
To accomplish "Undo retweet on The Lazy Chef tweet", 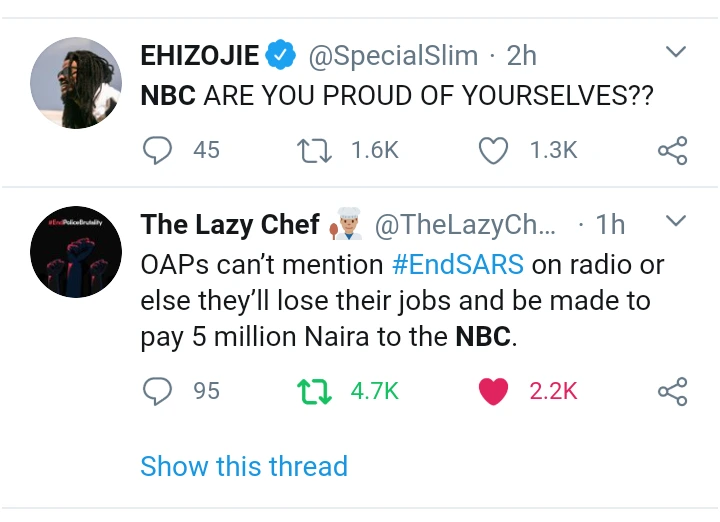I will [x=316, y=390].
